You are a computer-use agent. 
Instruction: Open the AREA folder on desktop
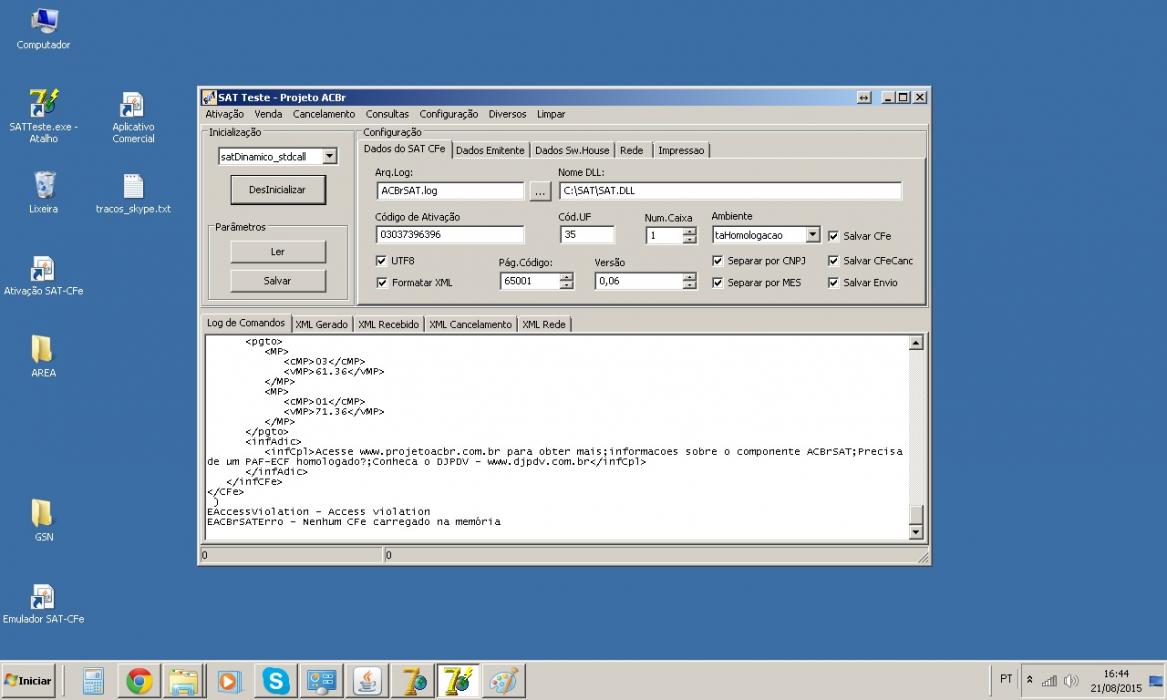pos(43,356)
